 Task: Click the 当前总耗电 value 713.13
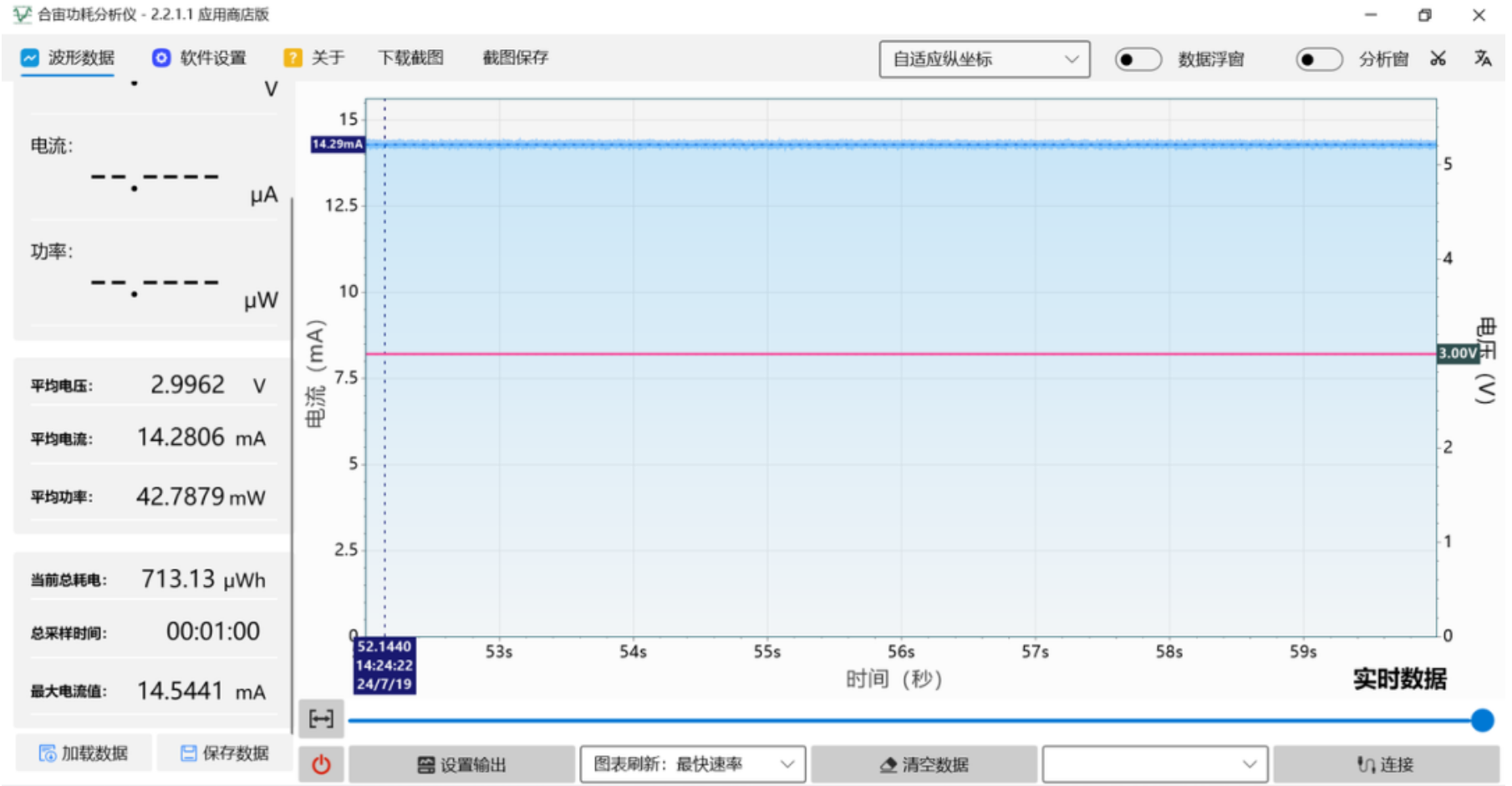[x=178, y=579]
